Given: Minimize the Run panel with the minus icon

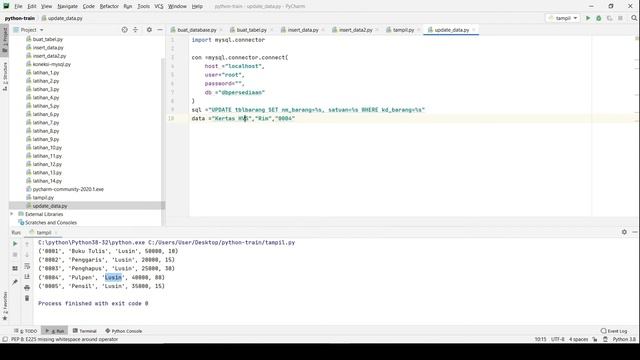Looking at the screenshot, I should tap(634, 232).
